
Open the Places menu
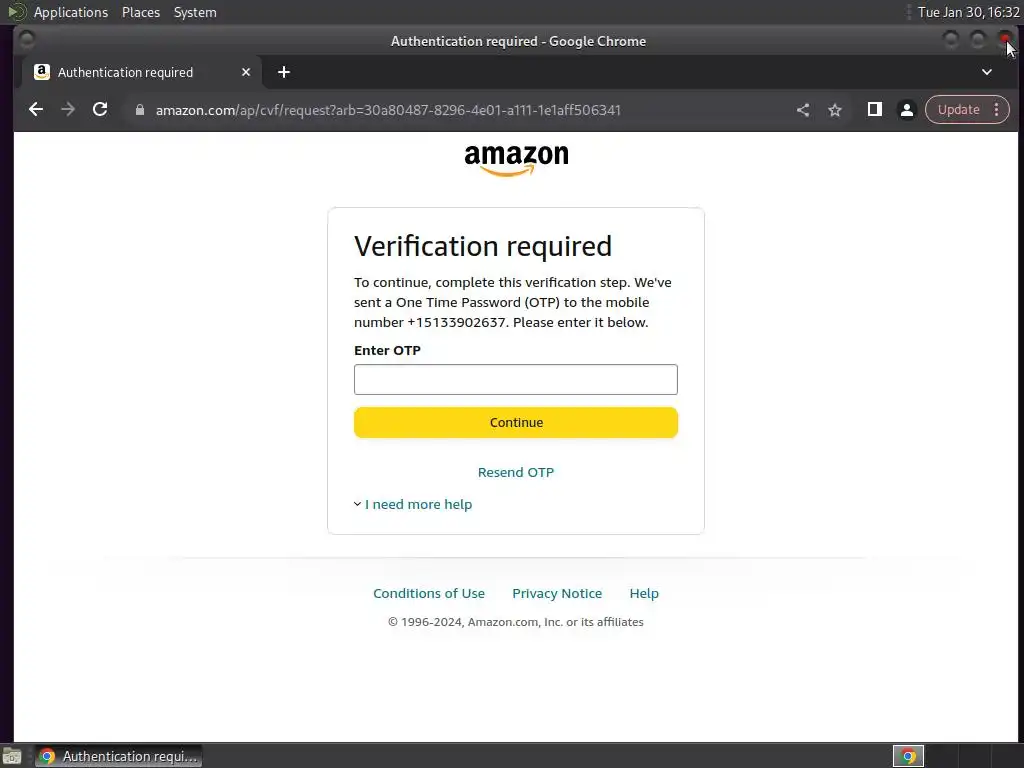coord(141,12)
